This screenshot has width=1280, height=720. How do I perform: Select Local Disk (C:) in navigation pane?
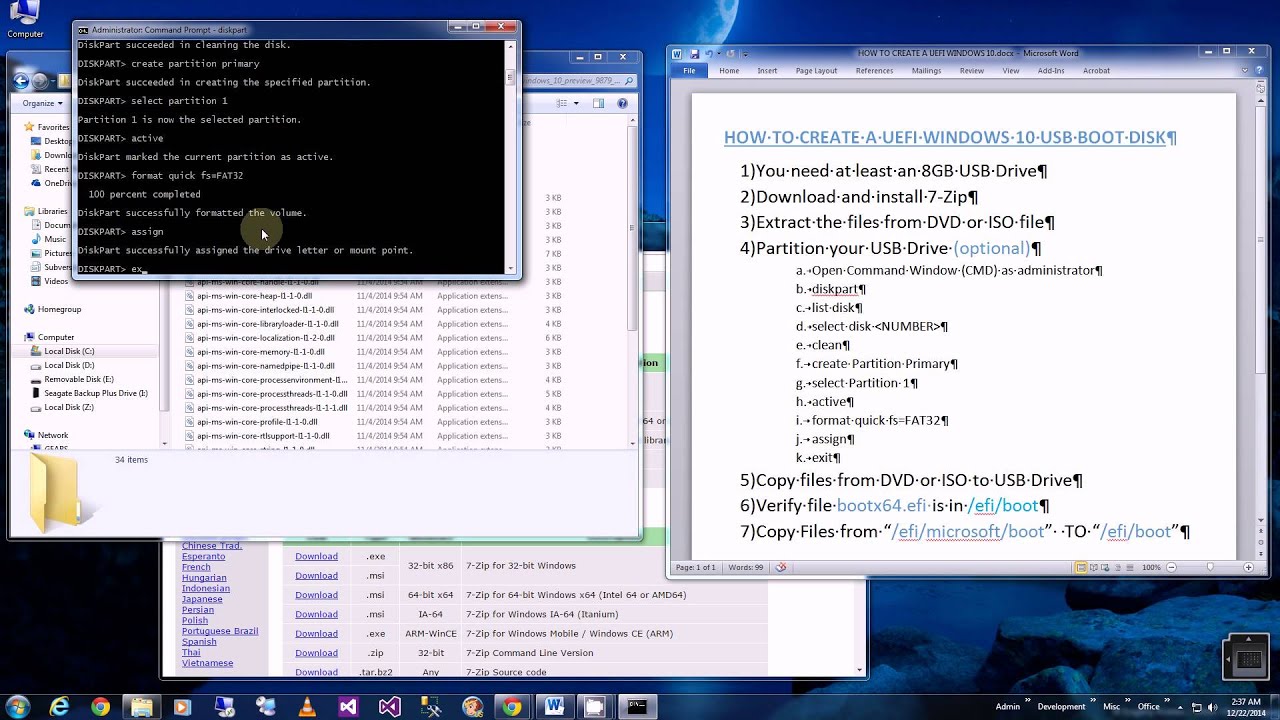pyautogui.click(x=69, y=351)
